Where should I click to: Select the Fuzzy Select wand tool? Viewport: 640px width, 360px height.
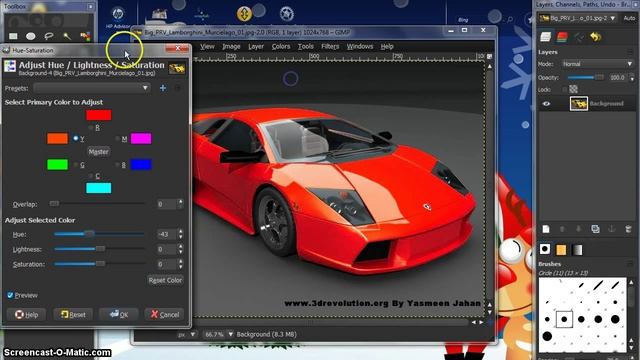pyautogui.click(x=67, y=36)
